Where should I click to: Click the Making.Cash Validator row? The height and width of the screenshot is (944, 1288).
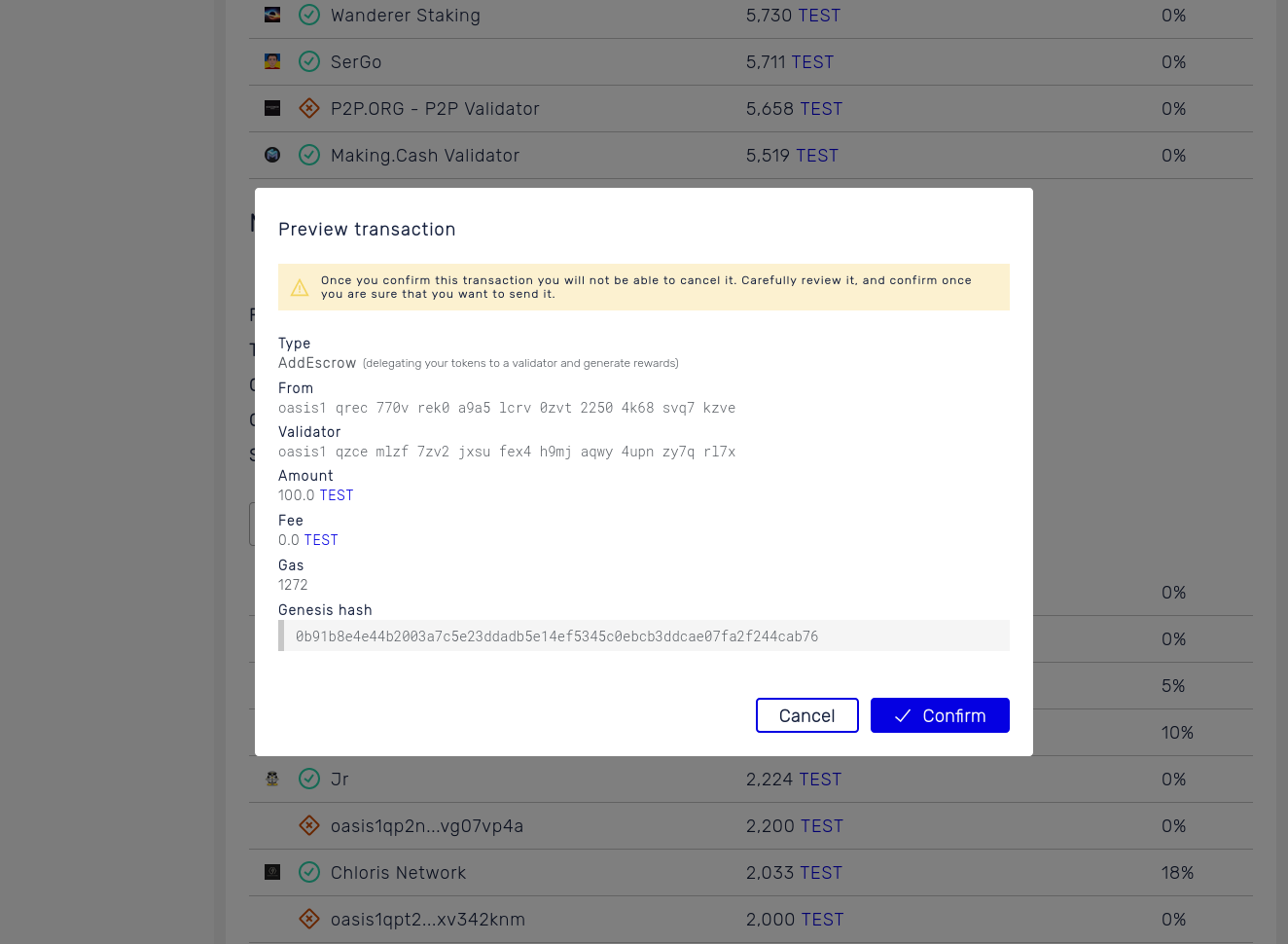pos(425,155)
